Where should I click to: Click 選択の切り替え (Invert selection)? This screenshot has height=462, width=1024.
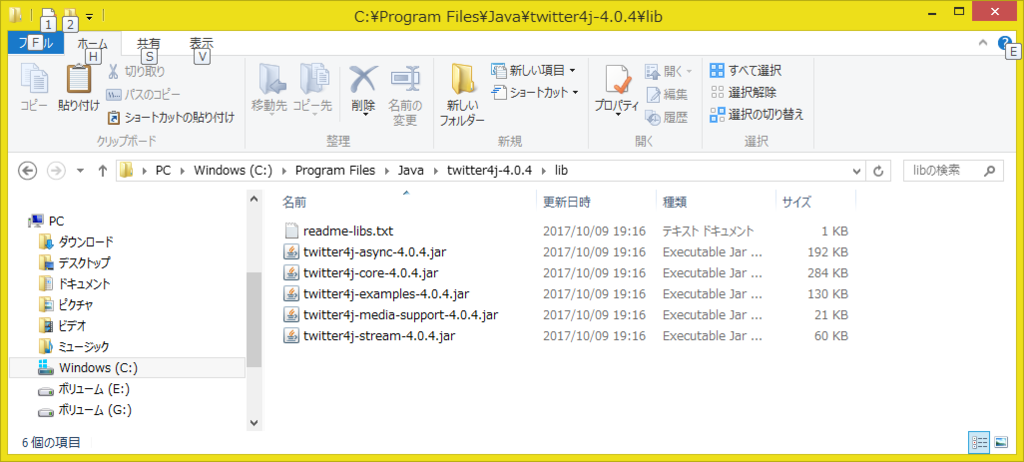[x=756, y=115]
